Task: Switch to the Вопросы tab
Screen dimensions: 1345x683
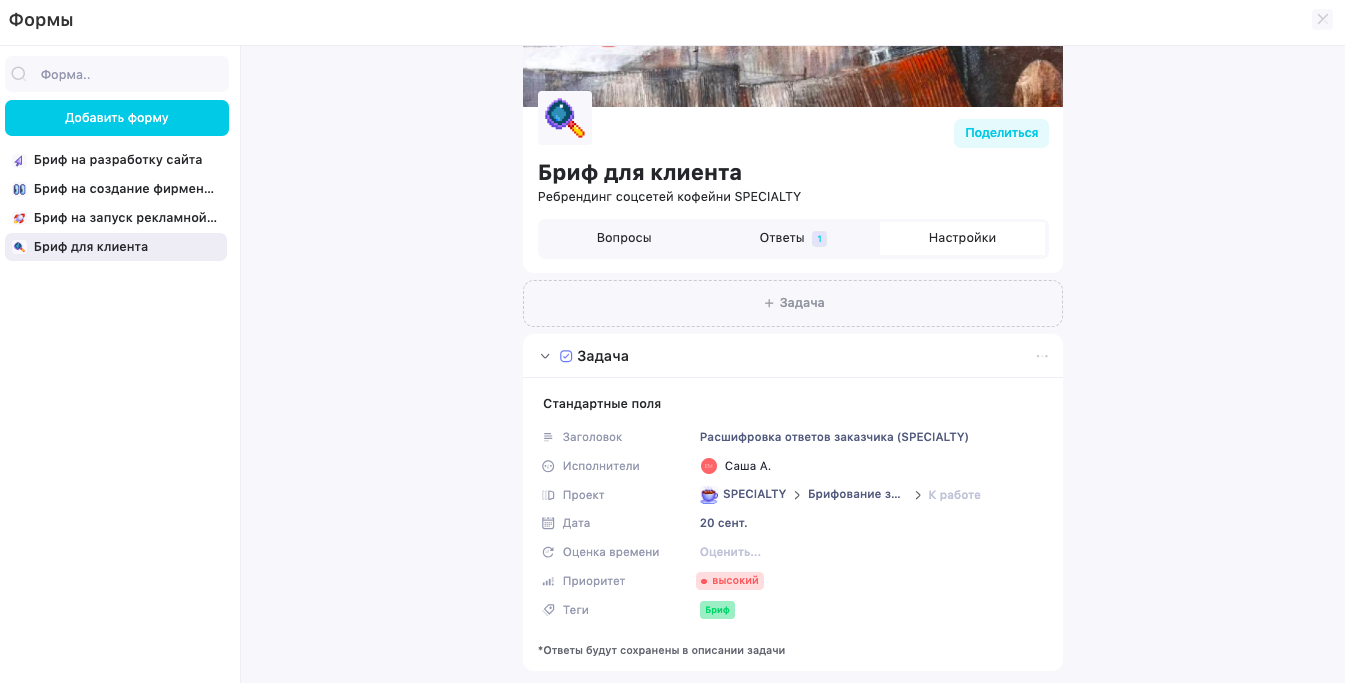Action: pyautogui.click(x=624, y=238)
